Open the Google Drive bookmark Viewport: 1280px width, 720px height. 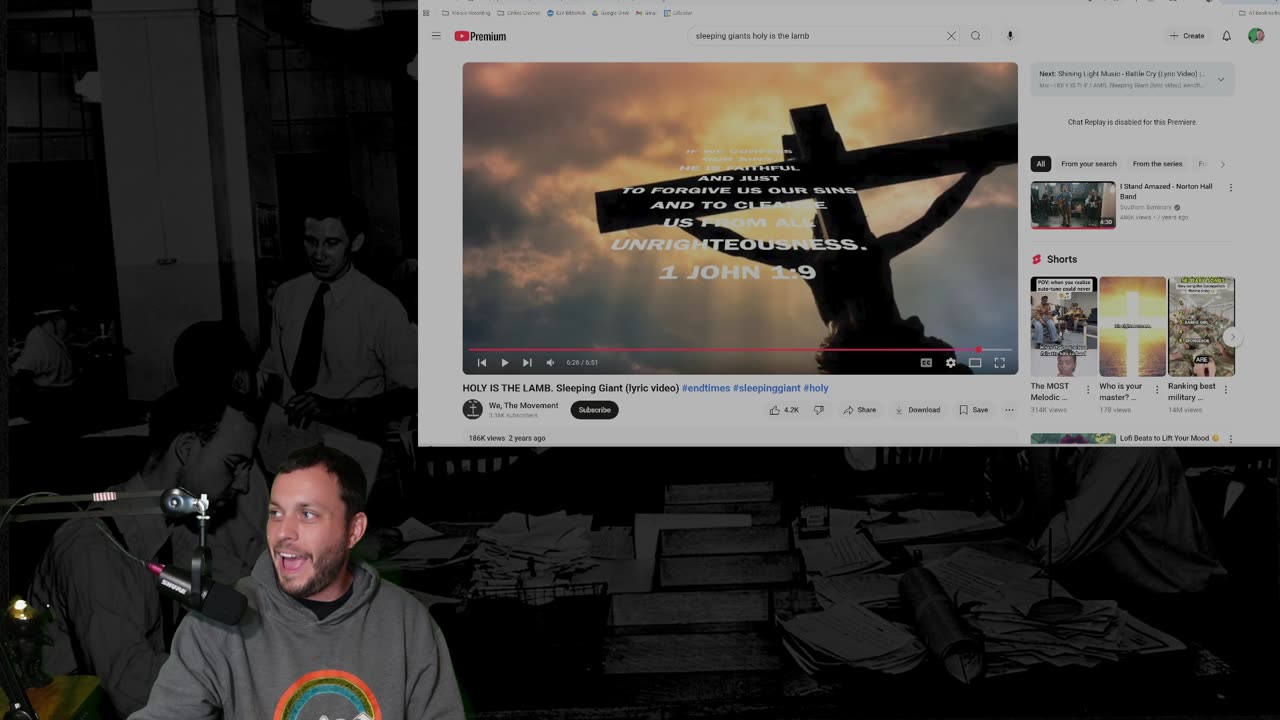611,13
